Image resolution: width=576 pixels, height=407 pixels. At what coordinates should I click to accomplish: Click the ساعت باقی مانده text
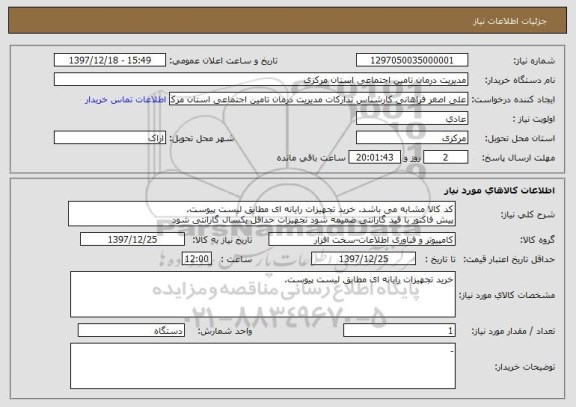point(311,158)
